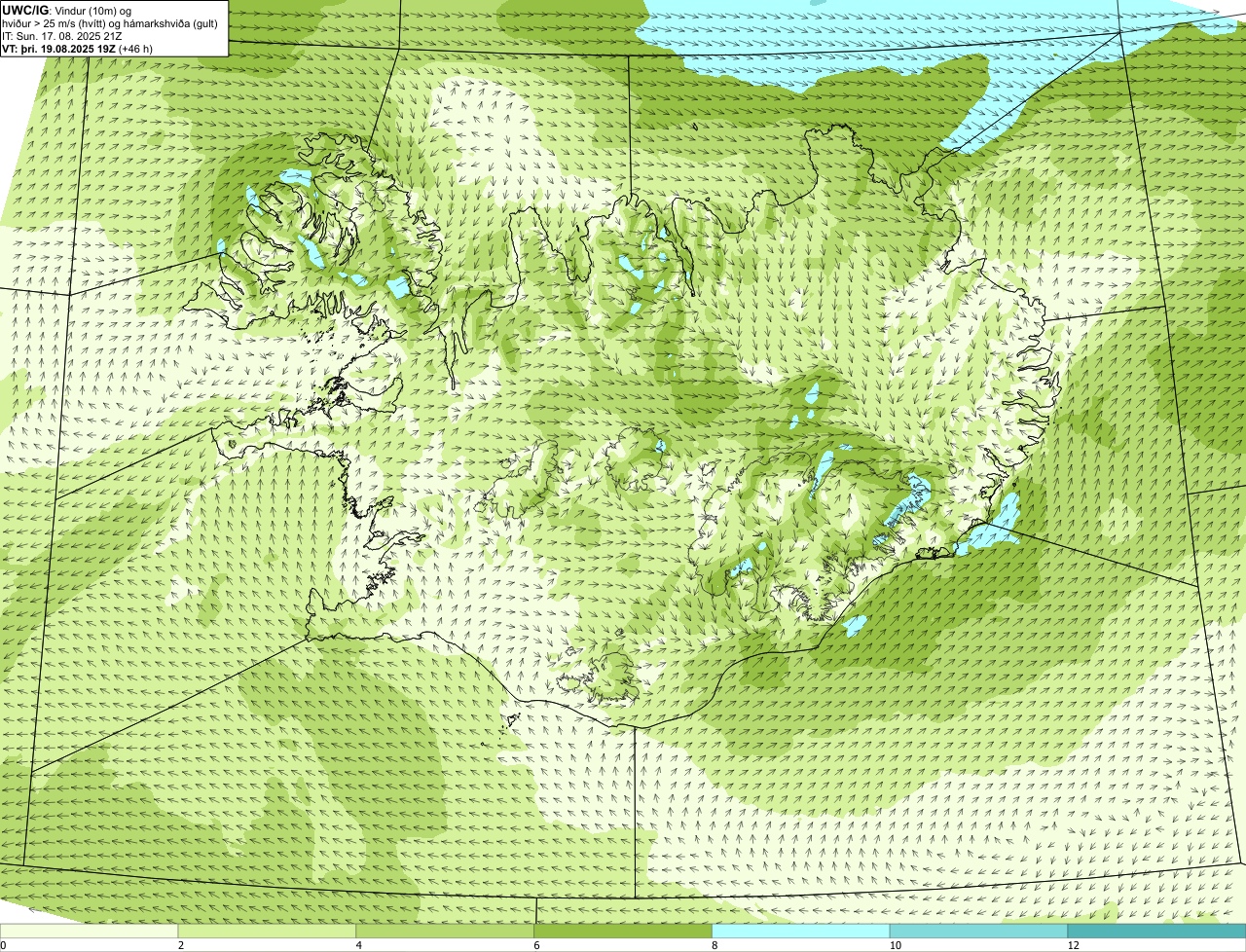This screenshot has height=952, width=1246.
Task: Click the '4' tick label on color scale
Action: (359, 945)
